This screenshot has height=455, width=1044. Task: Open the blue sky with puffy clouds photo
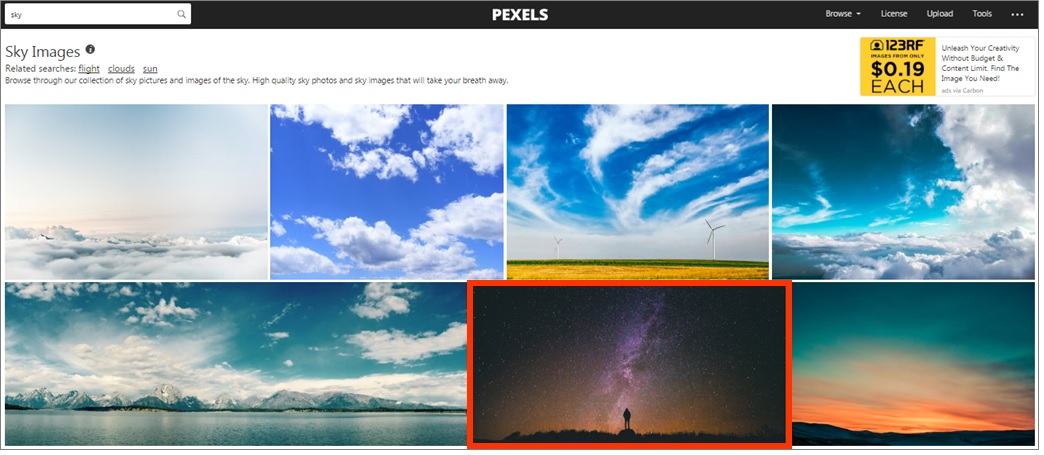click(x=387, y=192)
